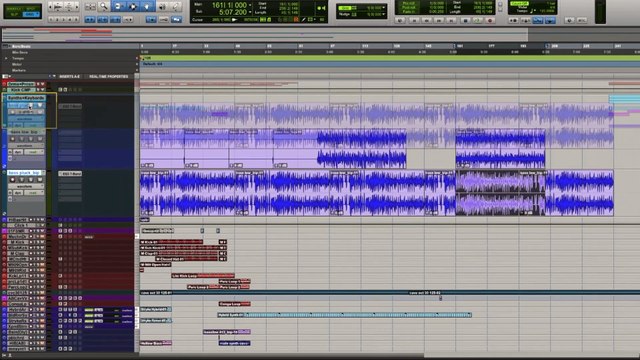Click the red transport Record button

tap(490, 20)
